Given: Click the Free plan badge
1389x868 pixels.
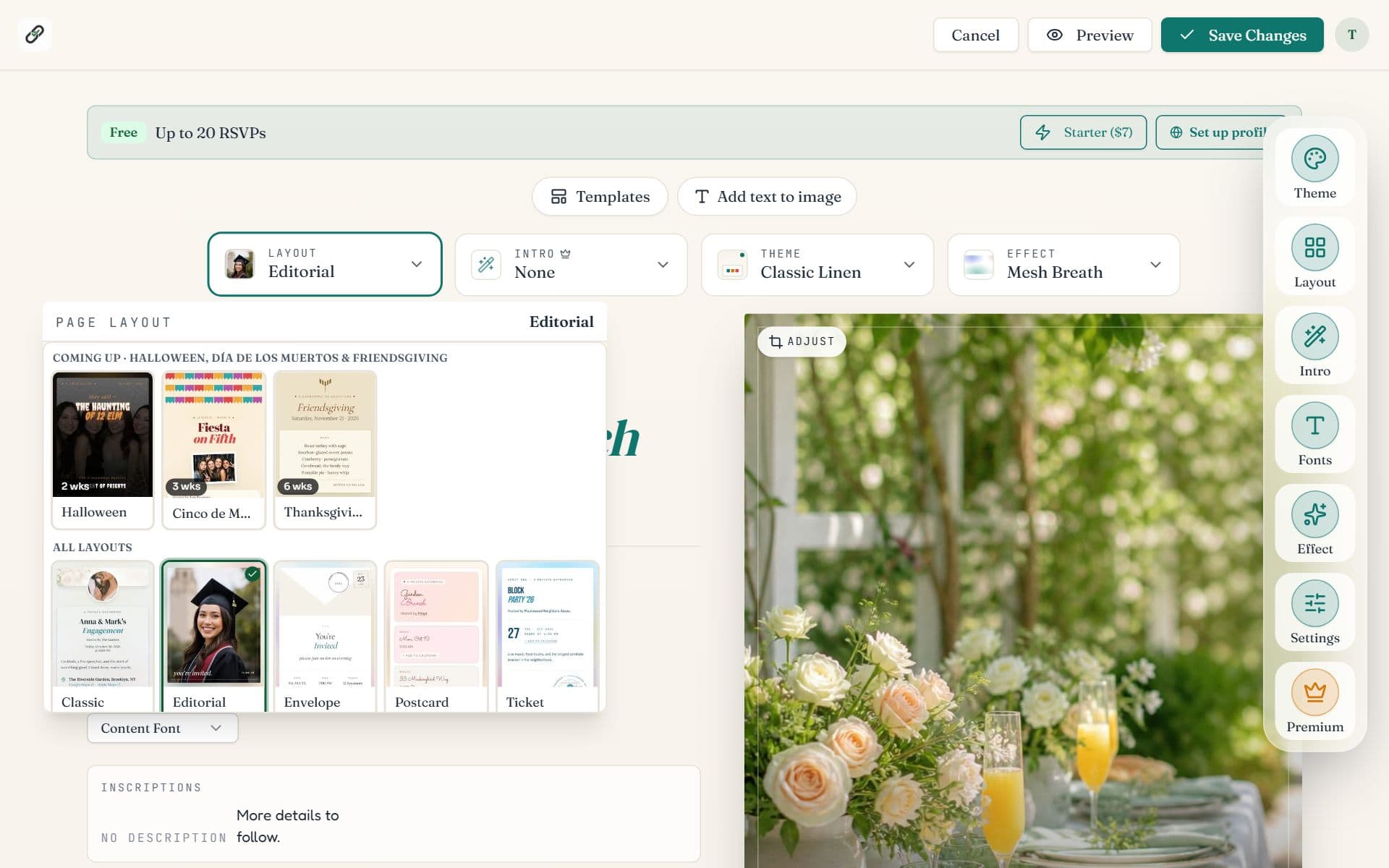Looking at the screenshot, I should (123, 132).
